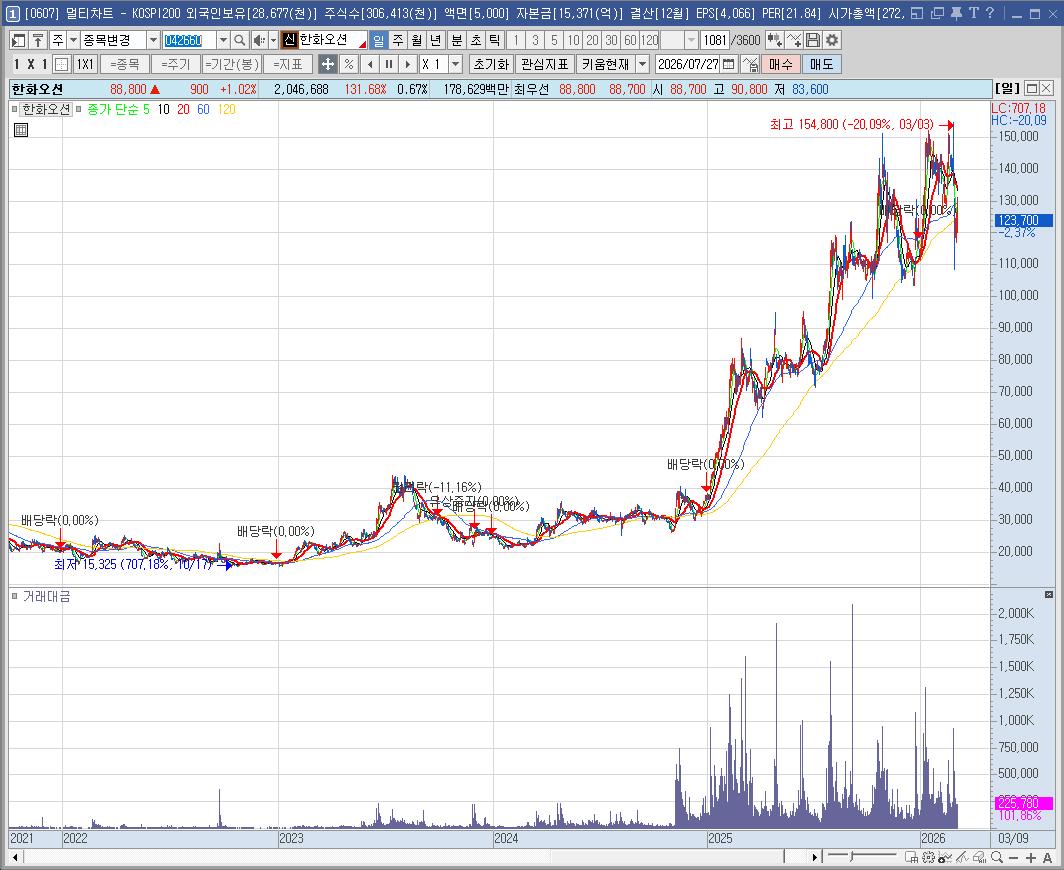Open the stock code 042660 dropdown
The height and width of the screenshot is (870, 1064).
point(223,41)
